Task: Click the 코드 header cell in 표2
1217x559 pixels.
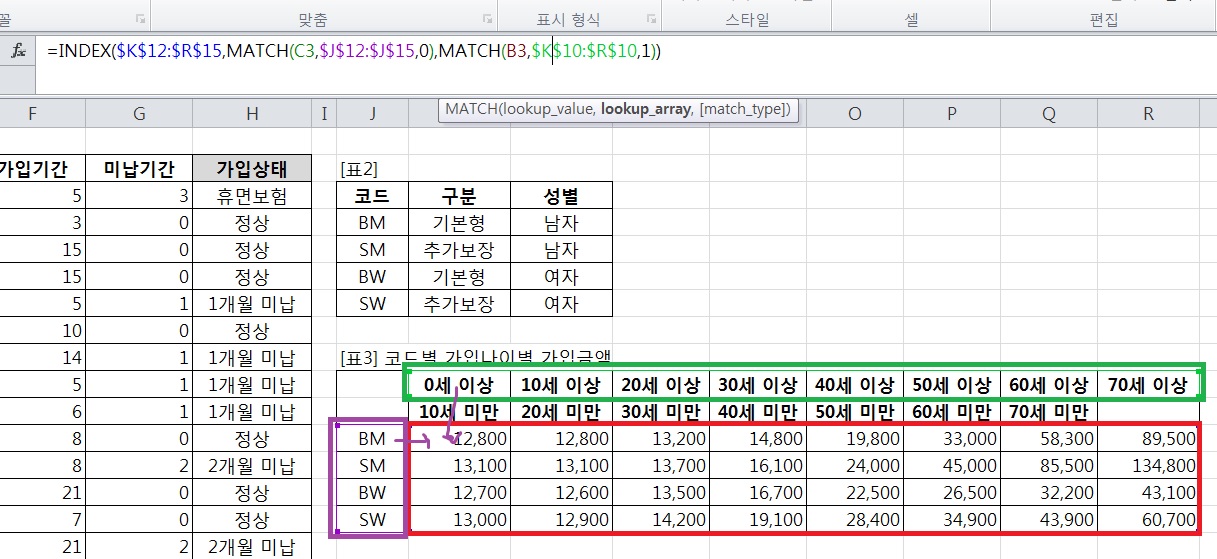Action: (x=373, y=195)
